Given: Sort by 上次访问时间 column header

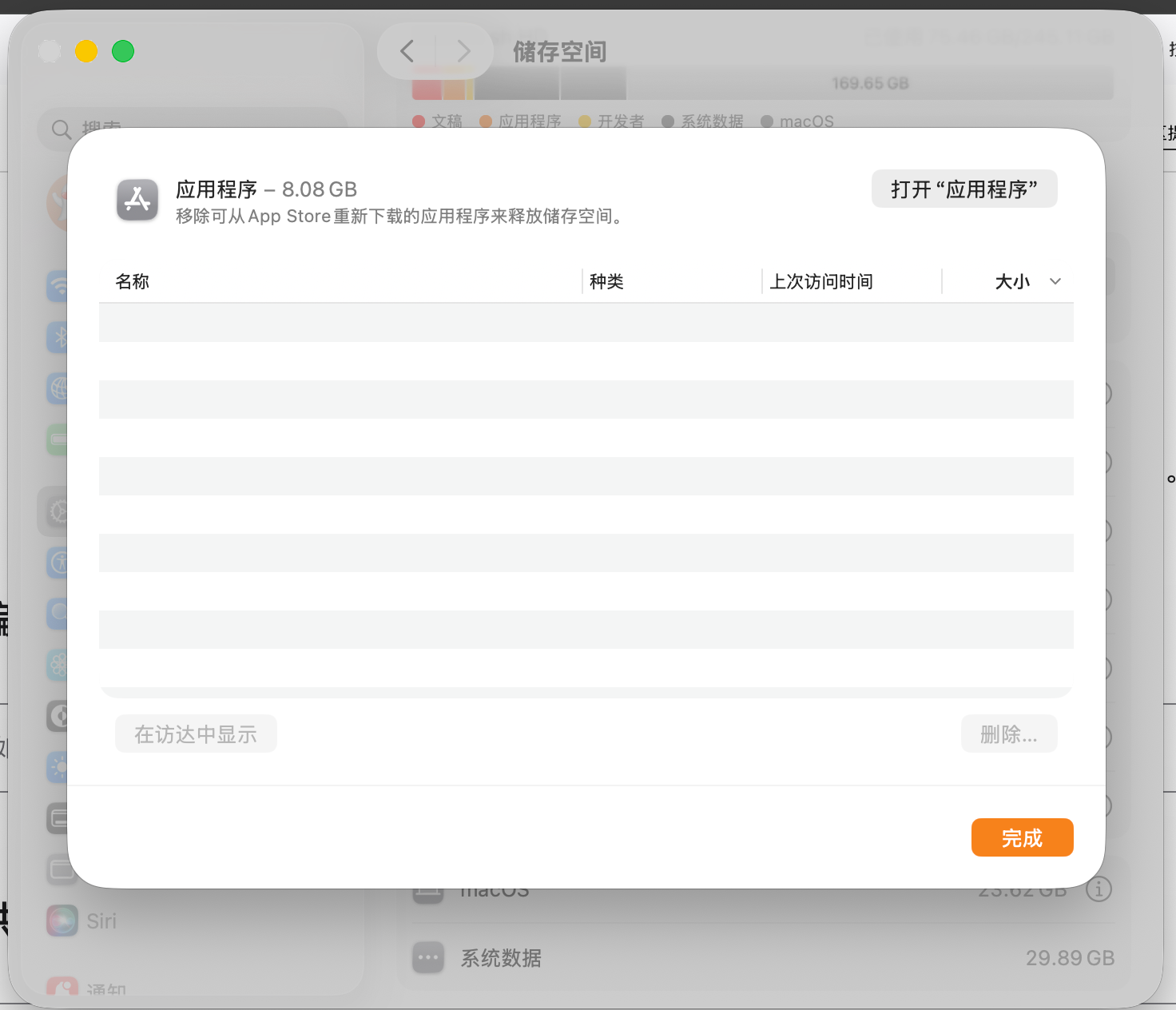Looking at the screenshot, I should [x=821, y=281].
